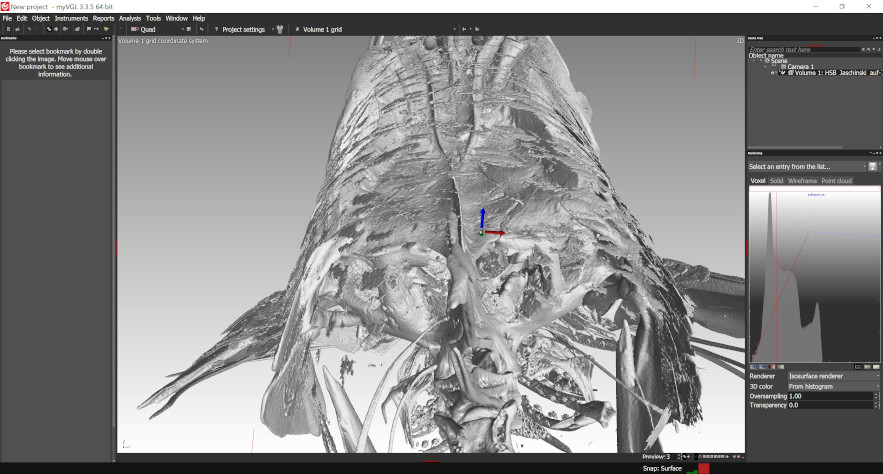Switch to the Wireframe tab
The width and height of the screenshot is (883, 474).
tap(802, 181)
